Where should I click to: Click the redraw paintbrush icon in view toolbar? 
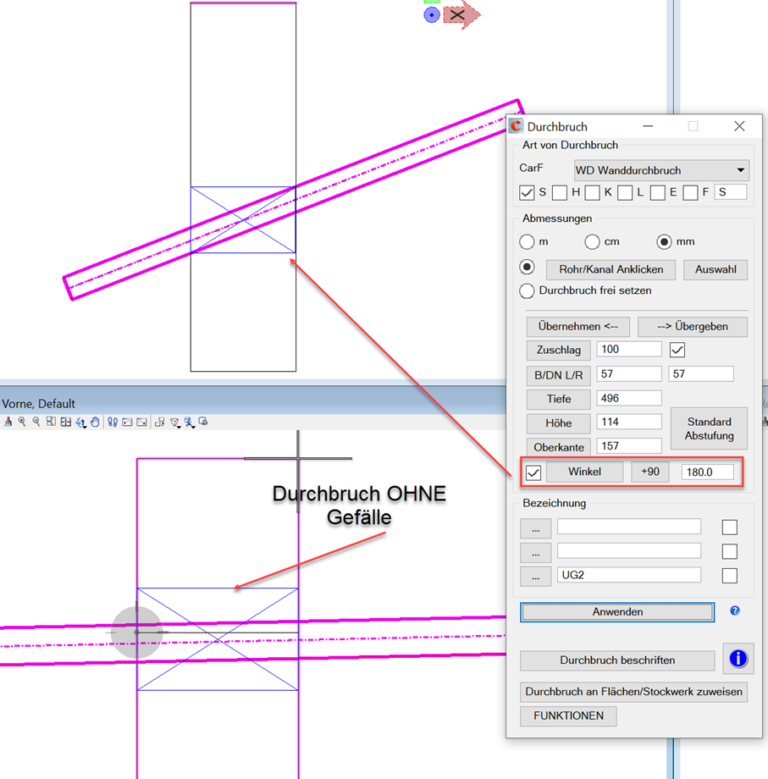click(8, 422)
